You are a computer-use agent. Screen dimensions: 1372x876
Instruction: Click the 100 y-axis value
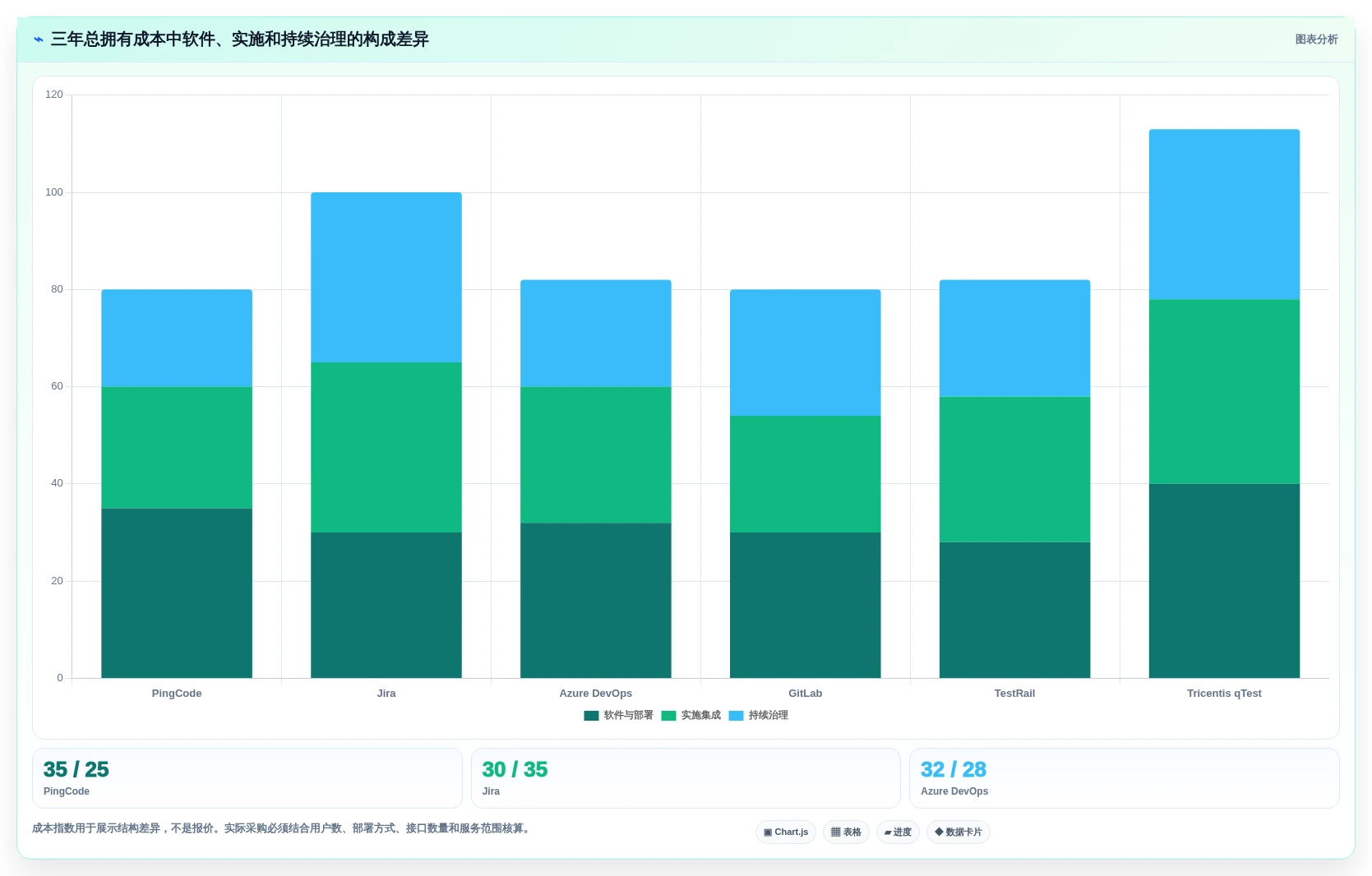click(x=54, y=192)
